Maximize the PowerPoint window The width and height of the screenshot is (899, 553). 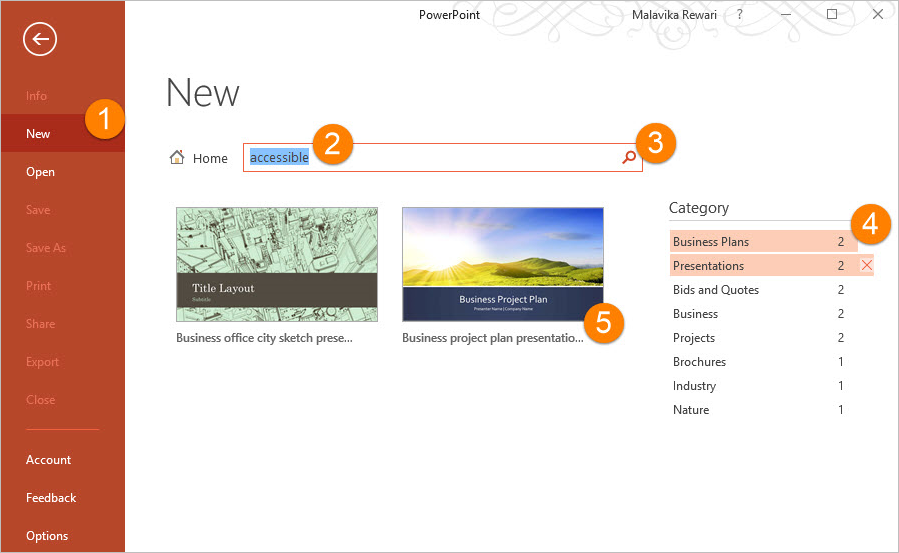832,14
